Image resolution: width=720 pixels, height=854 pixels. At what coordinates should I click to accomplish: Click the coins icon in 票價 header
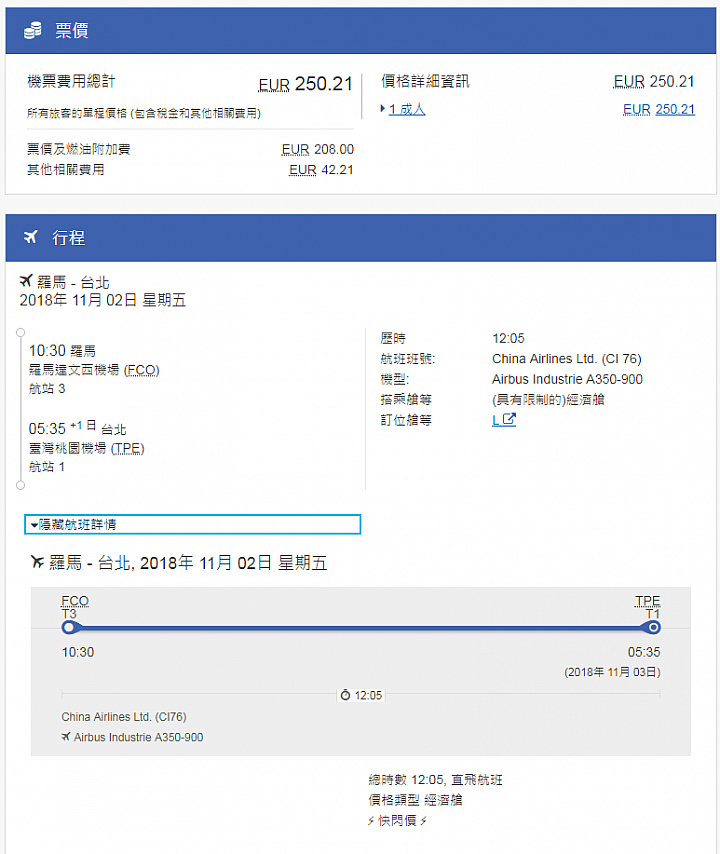(33, 30)
